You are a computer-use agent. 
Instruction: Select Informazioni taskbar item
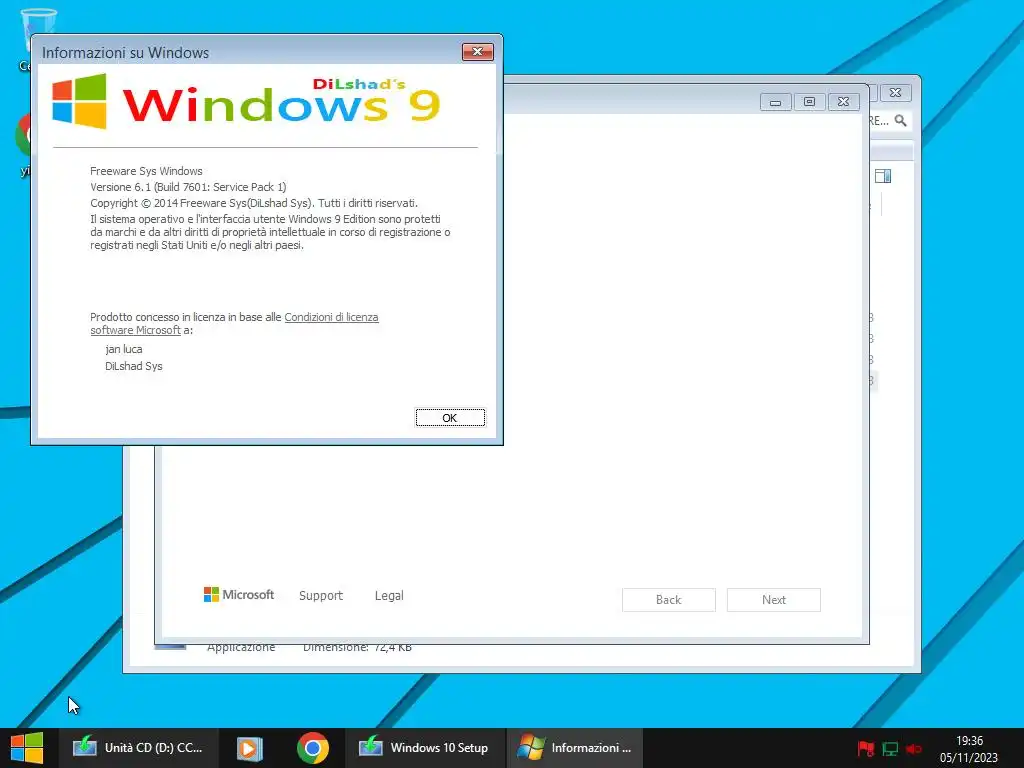[575, 748]
